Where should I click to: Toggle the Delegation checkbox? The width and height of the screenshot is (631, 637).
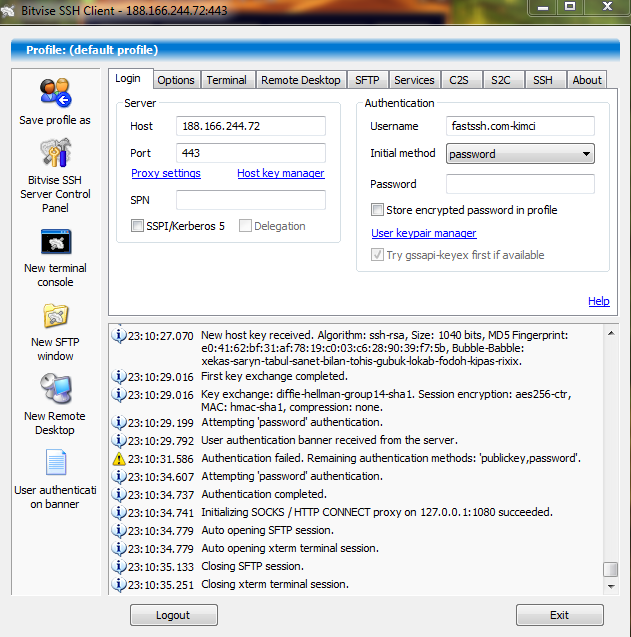pos(245,225)
